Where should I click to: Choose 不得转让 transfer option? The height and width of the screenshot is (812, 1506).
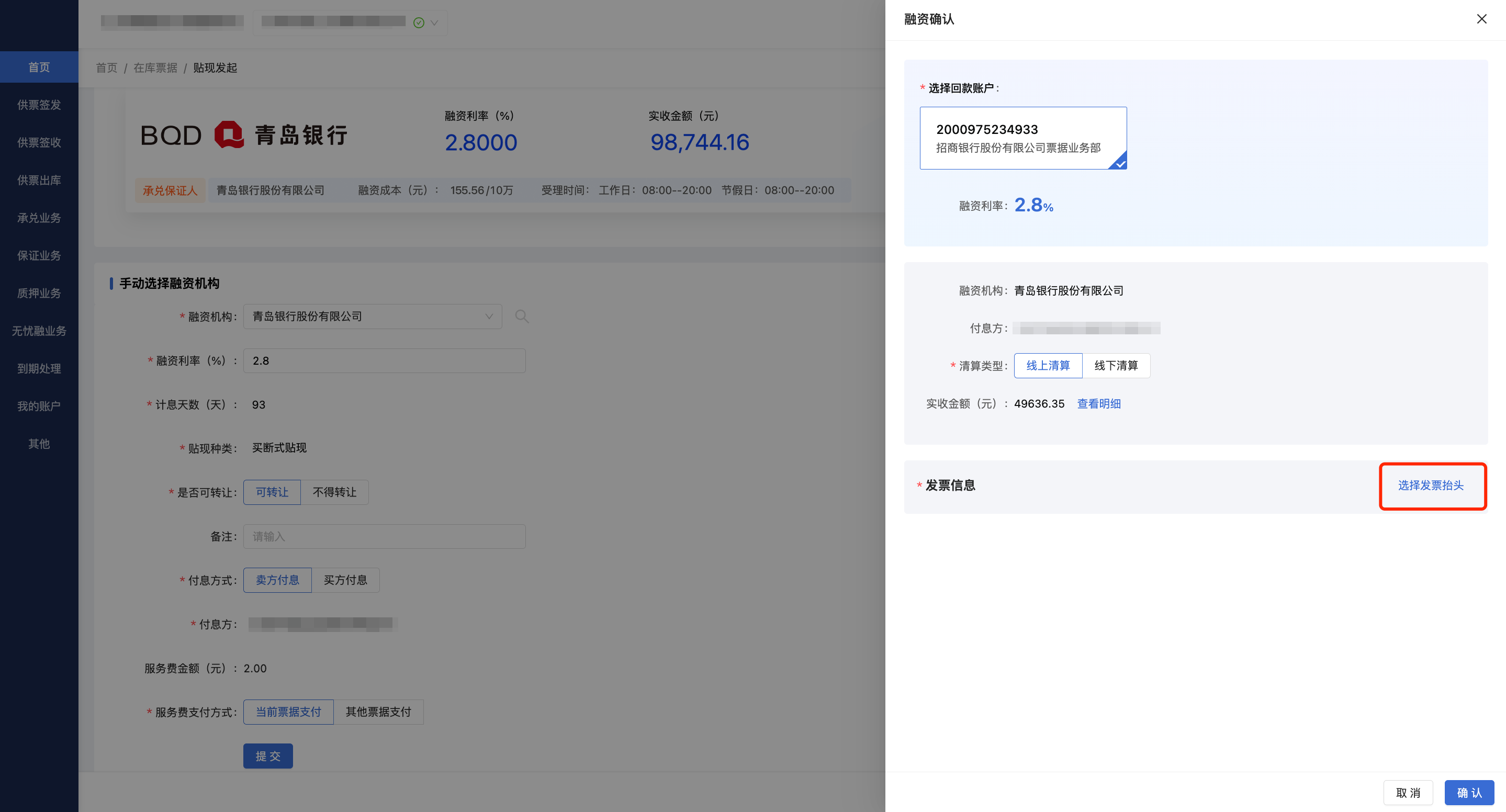click(334, 492)
